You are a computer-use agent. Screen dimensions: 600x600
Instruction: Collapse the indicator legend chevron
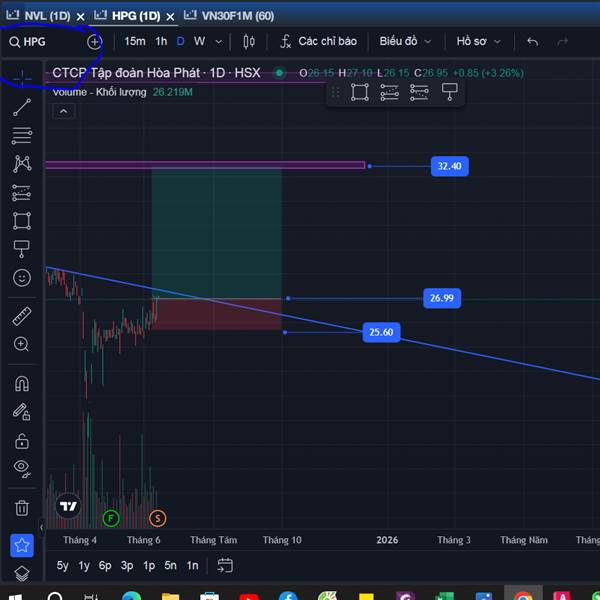pos(64,111)
